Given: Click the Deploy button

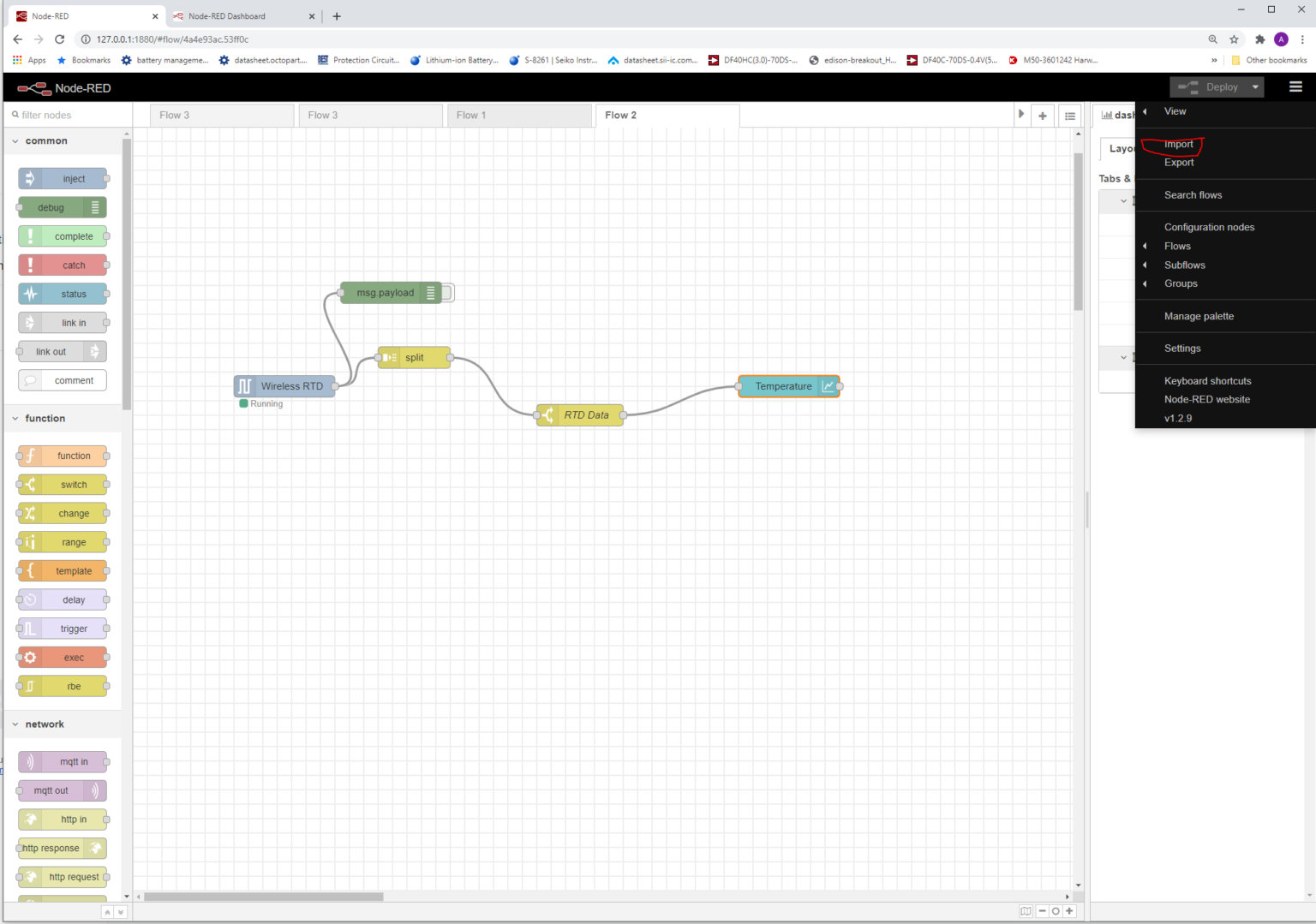Looking at the screenshot, I should click(1209, 86).
